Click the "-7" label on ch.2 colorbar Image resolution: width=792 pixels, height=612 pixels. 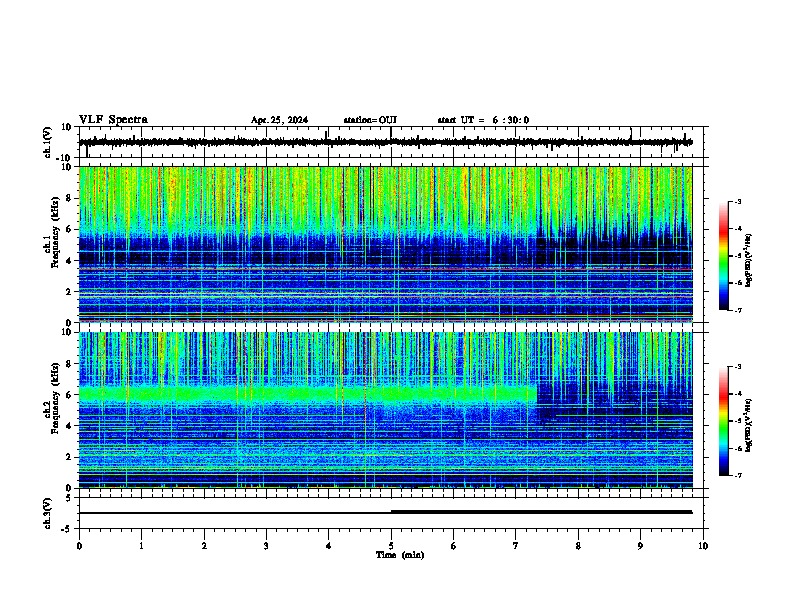[737, 475]
